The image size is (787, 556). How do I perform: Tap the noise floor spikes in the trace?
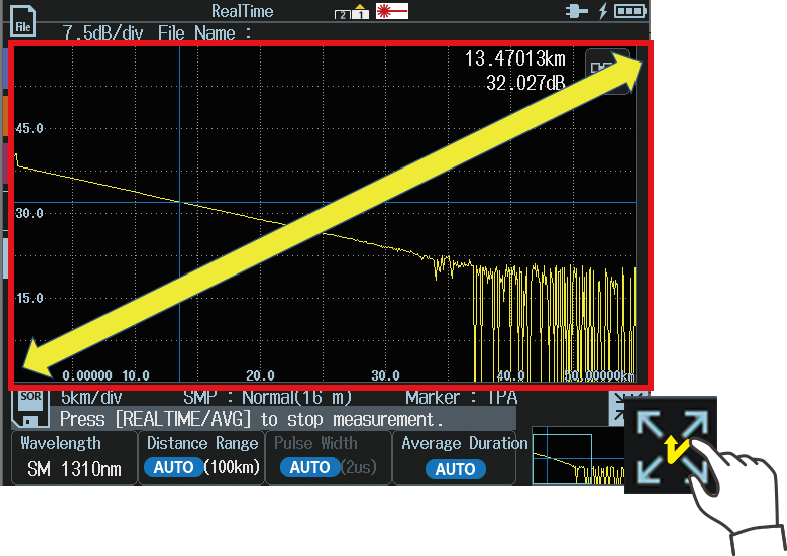tap(555, 324)
